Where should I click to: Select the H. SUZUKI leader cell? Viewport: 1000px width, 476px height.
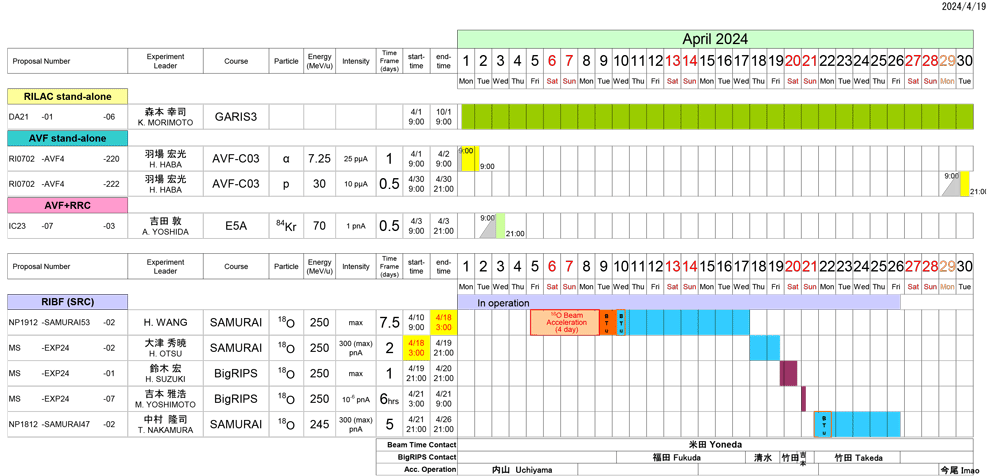(166, 373)
